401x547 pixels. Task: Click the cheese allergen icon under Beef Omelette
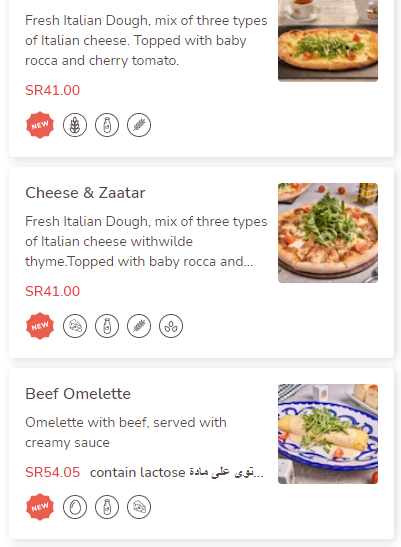pos(139,507)
